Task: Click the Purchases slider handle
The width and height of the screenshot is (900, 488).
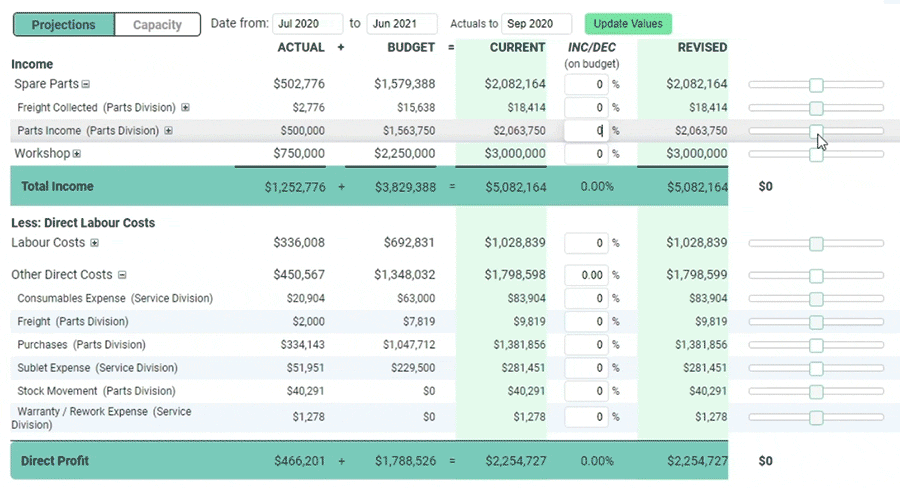Action: [816, 346]
